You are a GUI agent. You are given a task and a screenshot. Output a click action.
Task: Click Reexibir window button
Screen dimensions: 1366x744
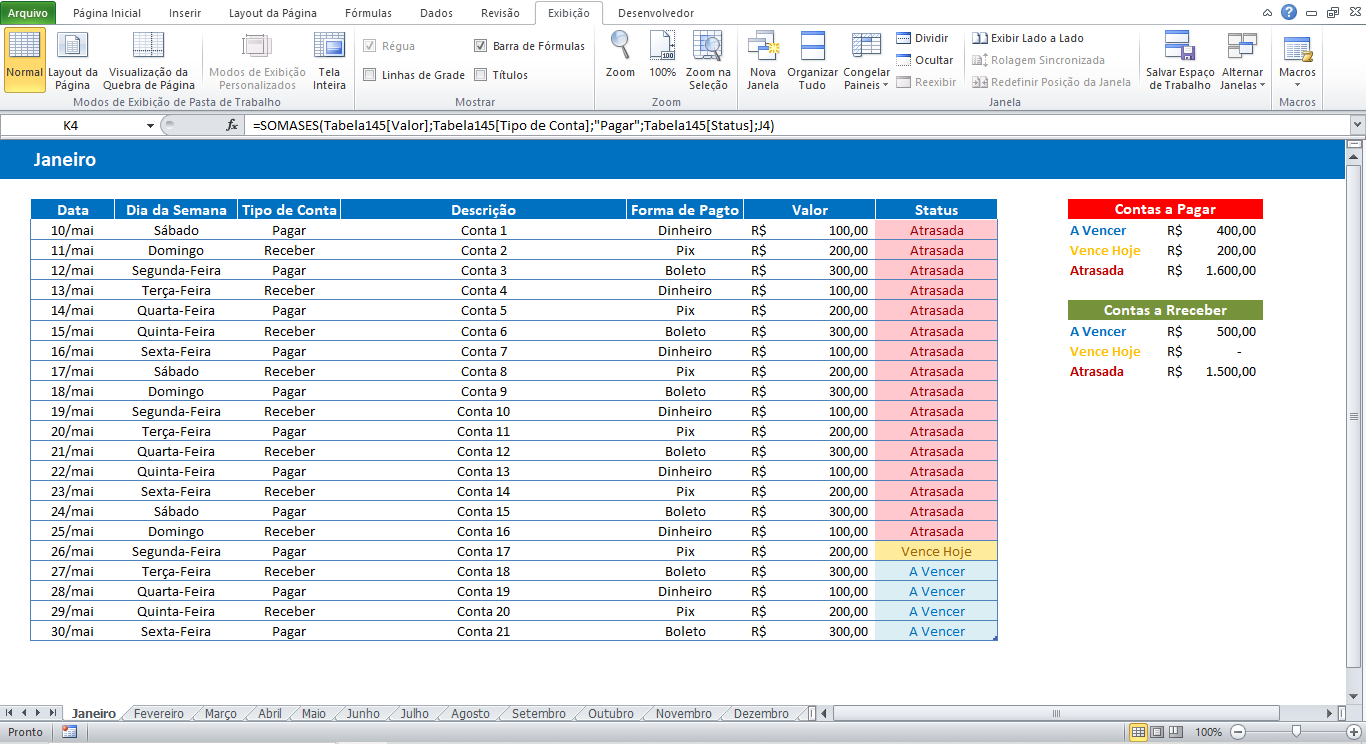click(x=926, y=82)
